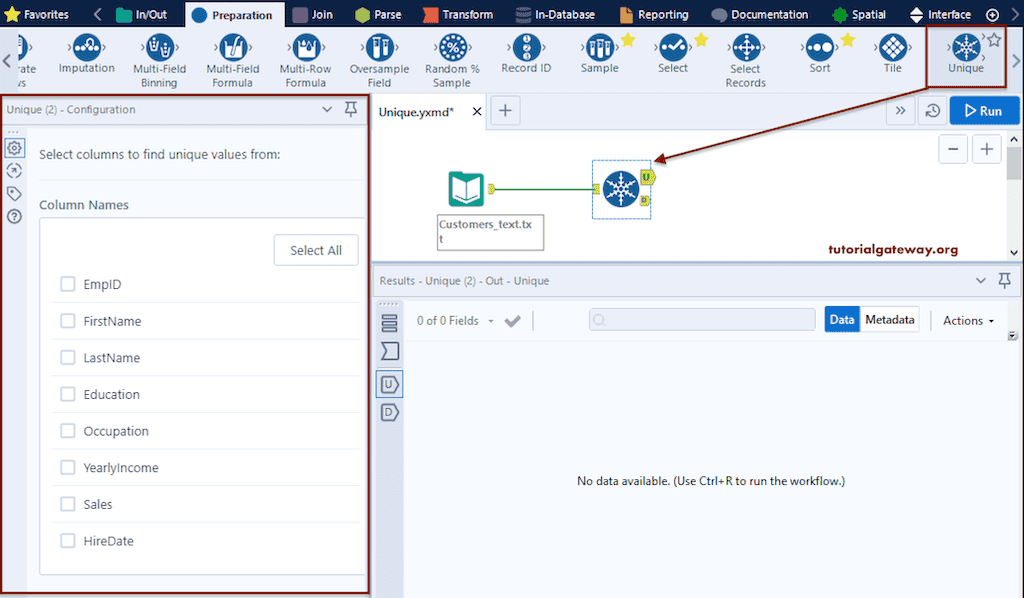Open the Actions dropdown menu
The width and height of the screenshot is (1024, 598).
point(968,321)
